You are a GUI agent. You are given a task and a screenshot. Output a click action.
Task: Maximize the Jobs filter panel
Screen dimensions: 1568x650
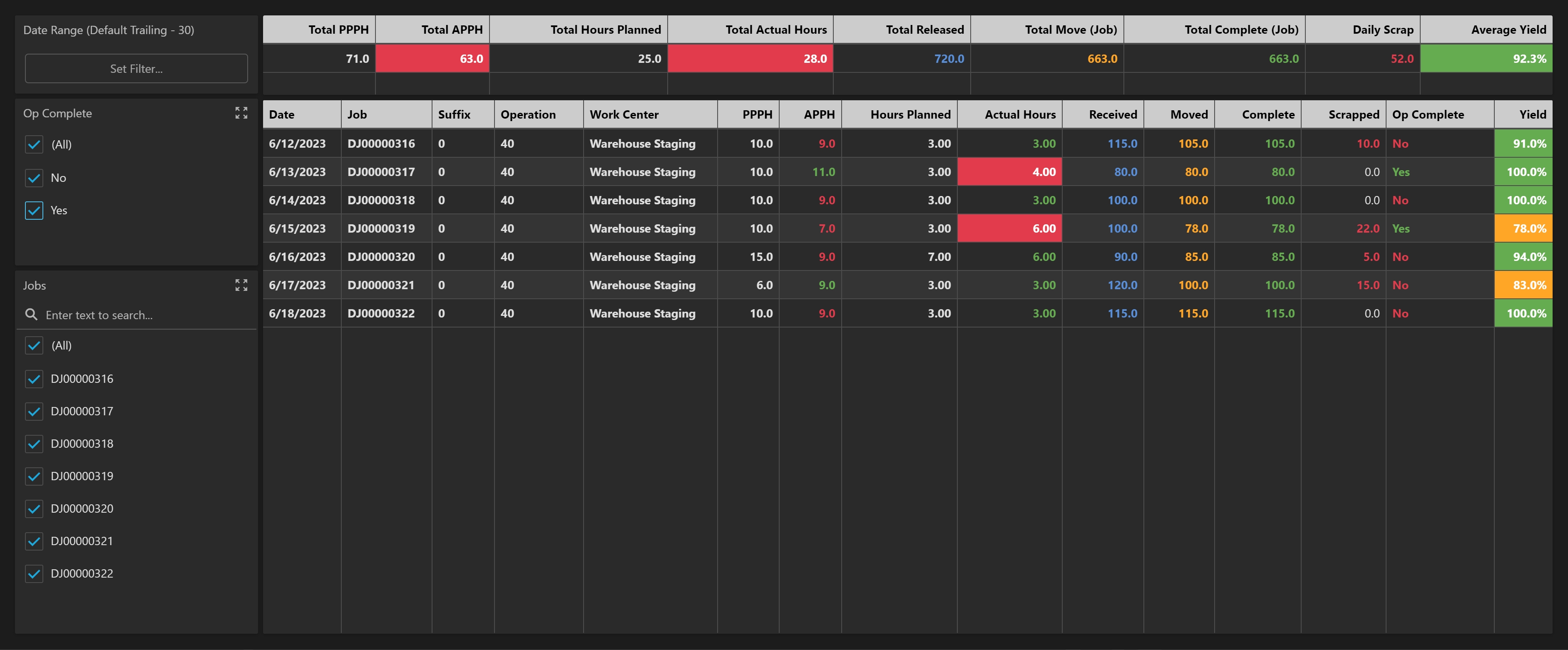(241, 285)
